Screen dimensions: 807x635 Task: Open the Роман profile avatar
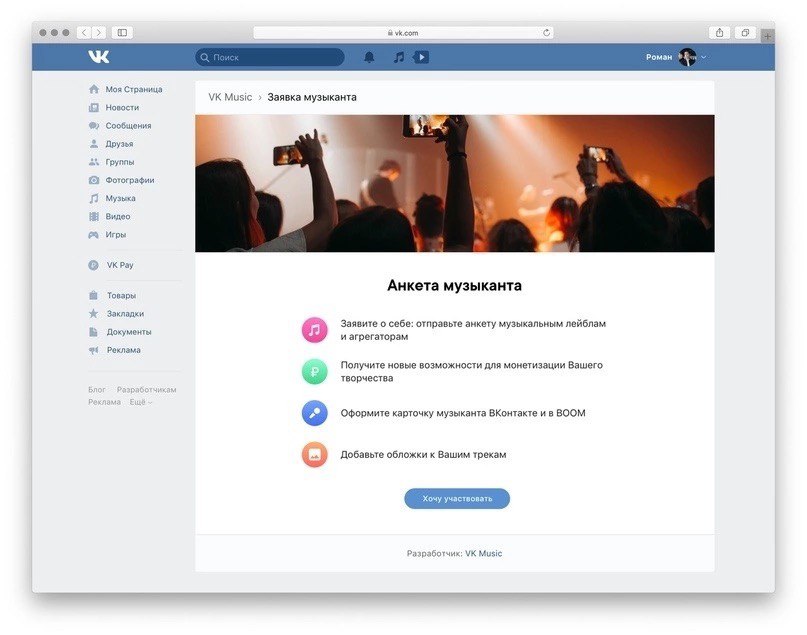coord(687,57)
